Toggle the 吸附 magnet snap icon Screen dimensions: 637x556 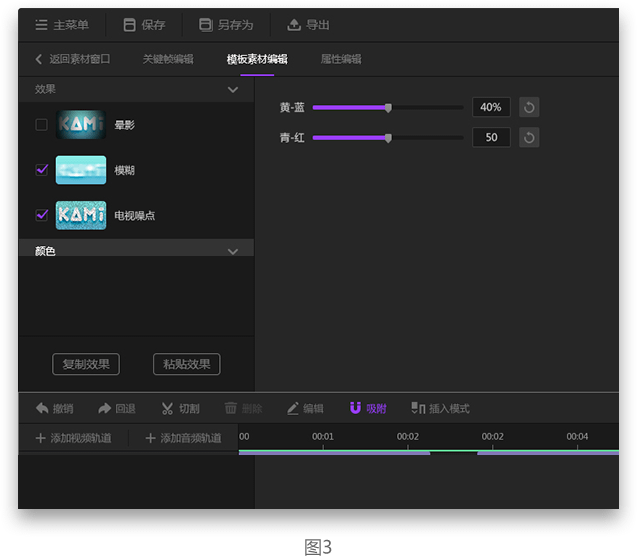click(x=355, y=408)
